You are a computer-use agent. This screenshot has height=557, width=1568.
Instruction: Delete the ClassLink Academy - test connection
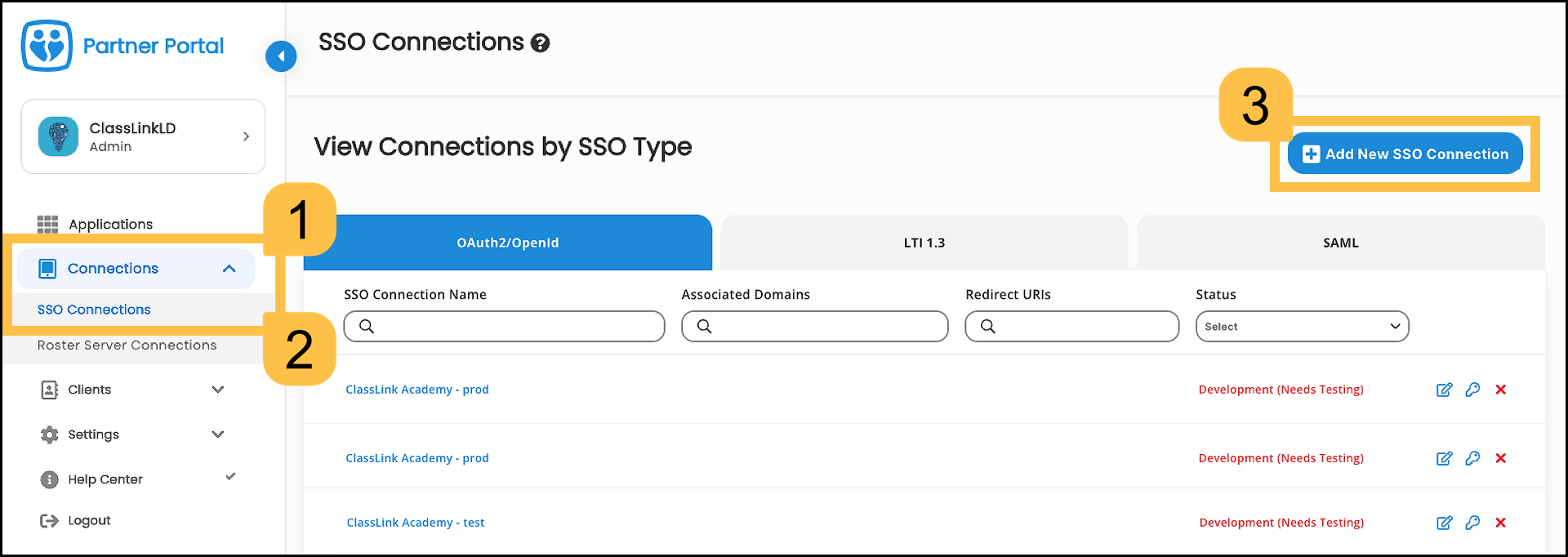tap(1500, 523)
